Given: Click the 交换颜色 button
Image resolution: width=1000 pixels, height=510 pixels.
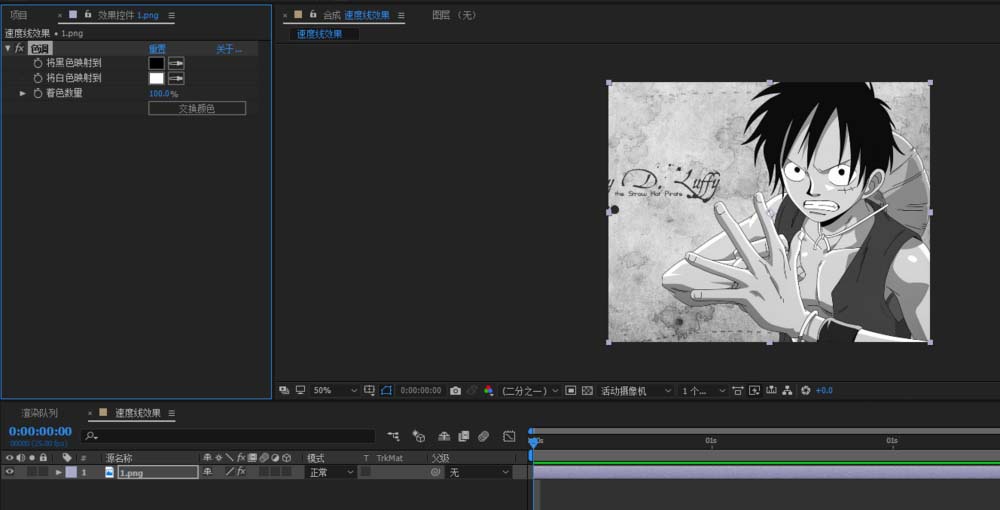Looking at the screenshot, I should click(197, 108).
